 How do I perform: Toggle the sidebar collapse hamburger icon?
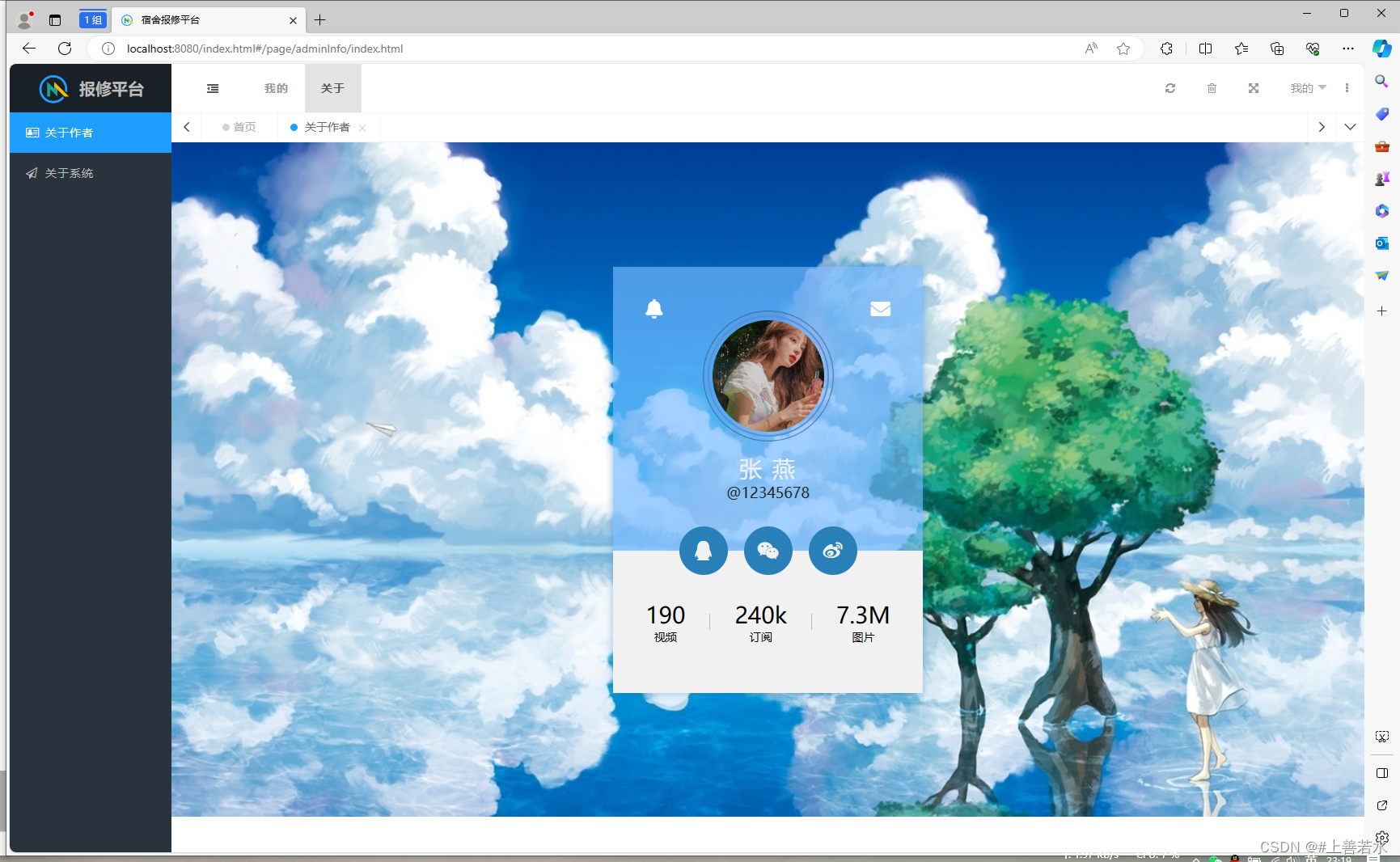point(213,88)
